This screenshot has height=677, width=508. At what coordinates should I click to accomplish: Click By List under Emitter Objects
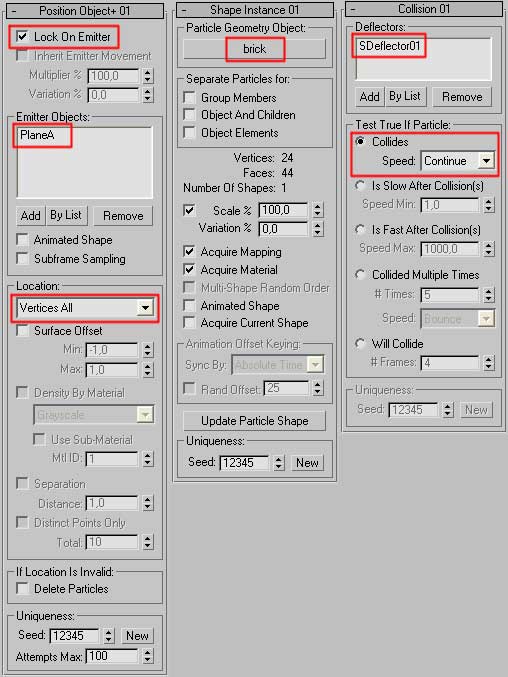(x=66, y=215)
